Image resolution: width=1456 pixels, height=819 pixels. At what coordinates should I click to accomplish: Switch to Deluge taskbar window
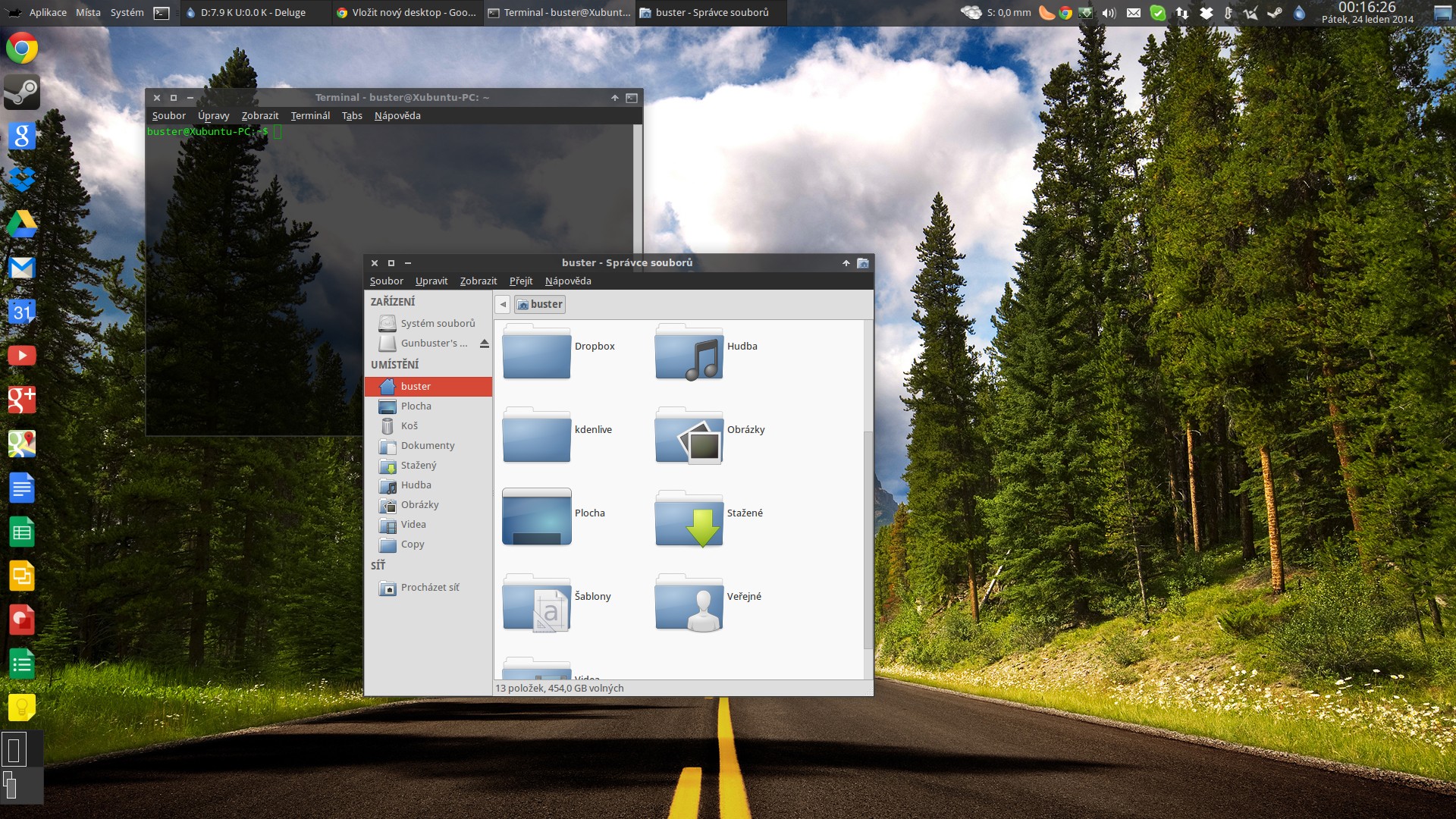(x=256, y=13)
